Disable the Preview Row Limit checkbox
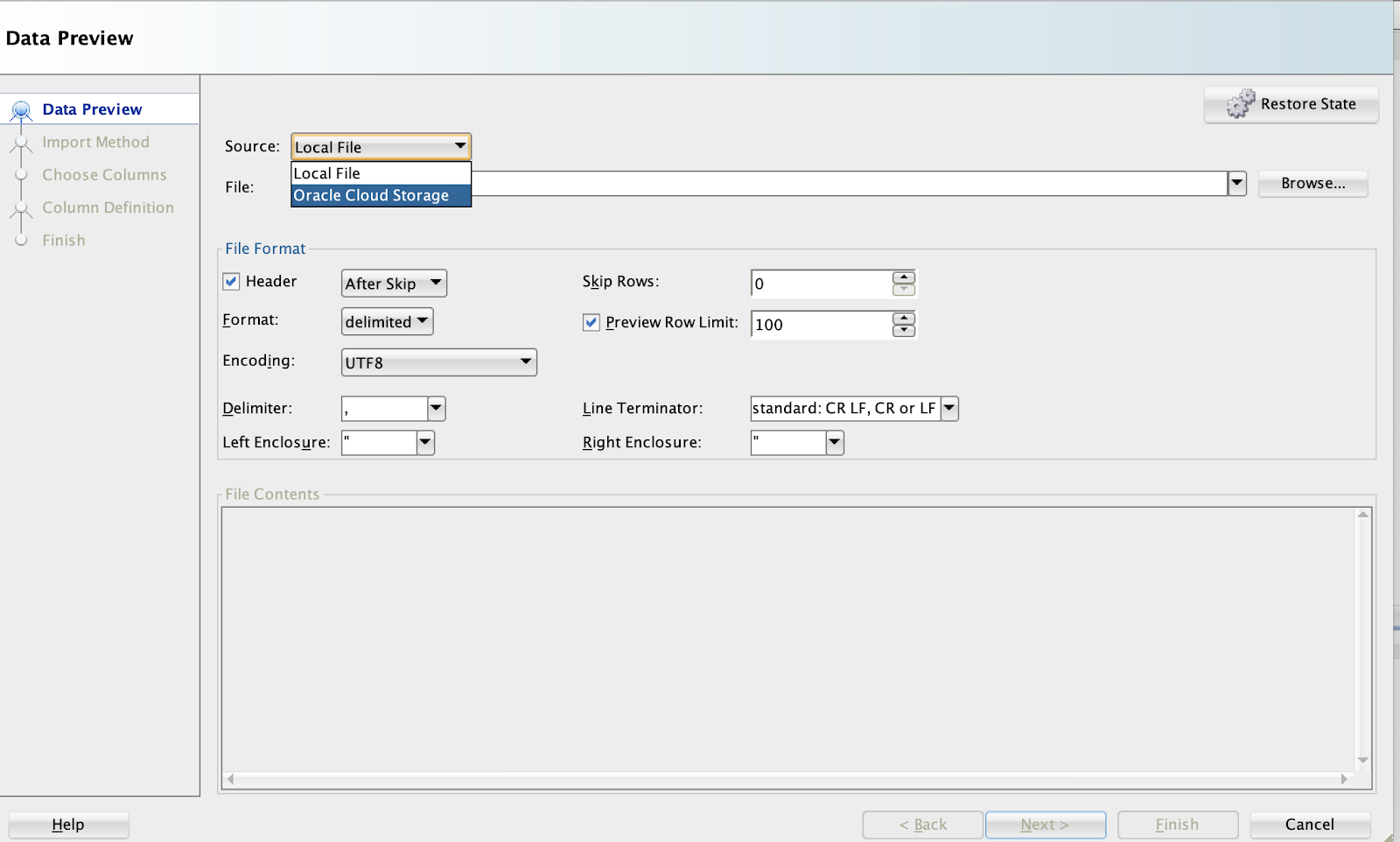Screen dimensions: 1400x842 pyautogui.click(x=591, y=322)
